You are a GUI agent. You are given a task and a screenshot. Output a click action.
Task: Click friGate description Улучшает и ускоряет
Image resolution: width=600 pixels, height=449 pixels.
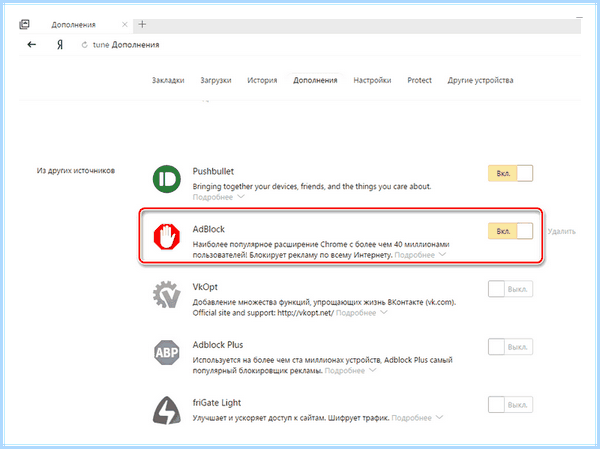pyautogui.click(x=291, y=418)
